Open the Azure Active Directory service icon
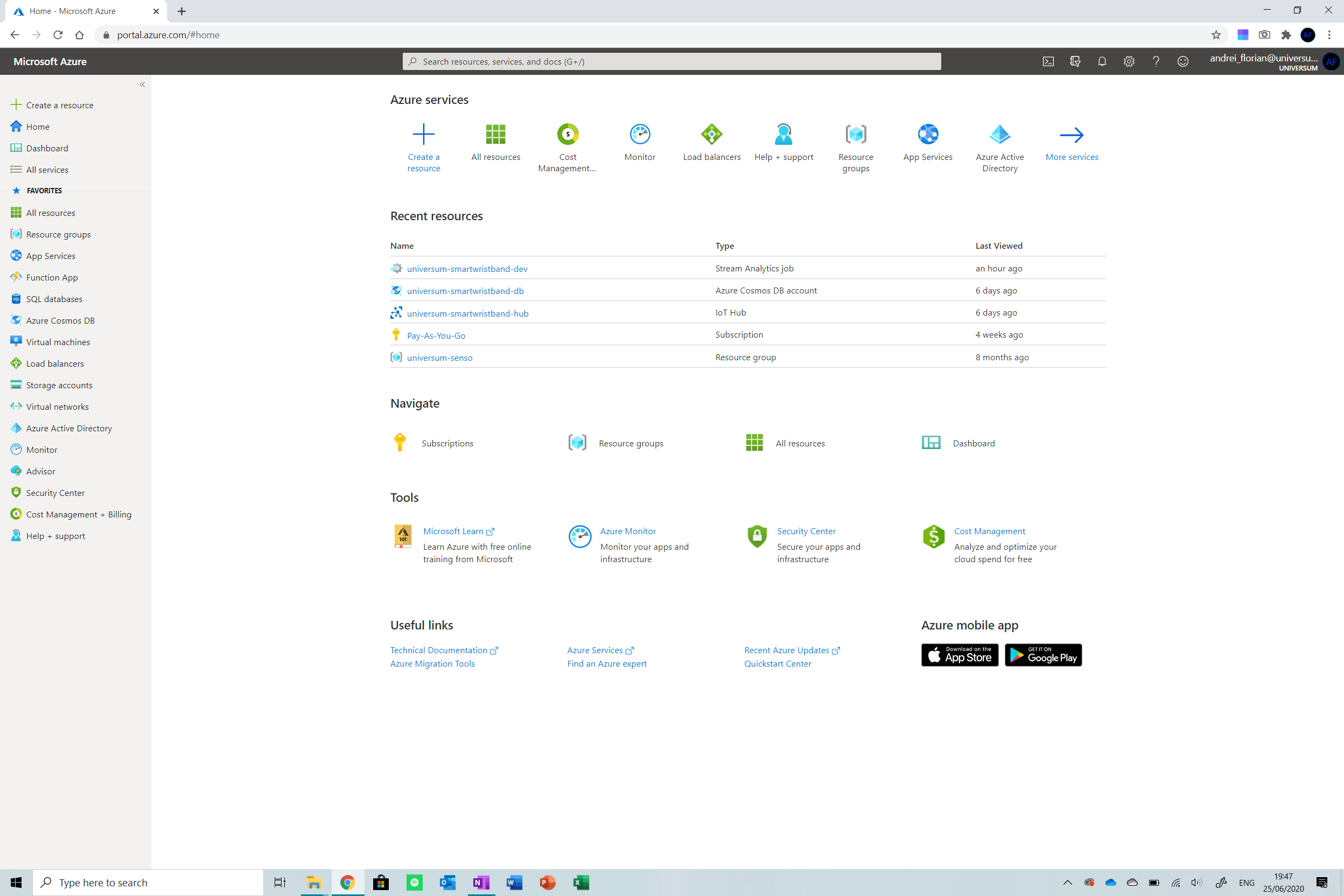Viewport: 1344px width, 896px height. [x=999, y=135]
